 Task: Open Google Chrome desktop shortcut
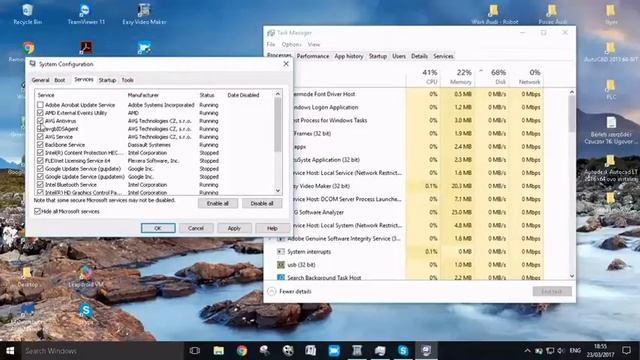click(29, 48)
